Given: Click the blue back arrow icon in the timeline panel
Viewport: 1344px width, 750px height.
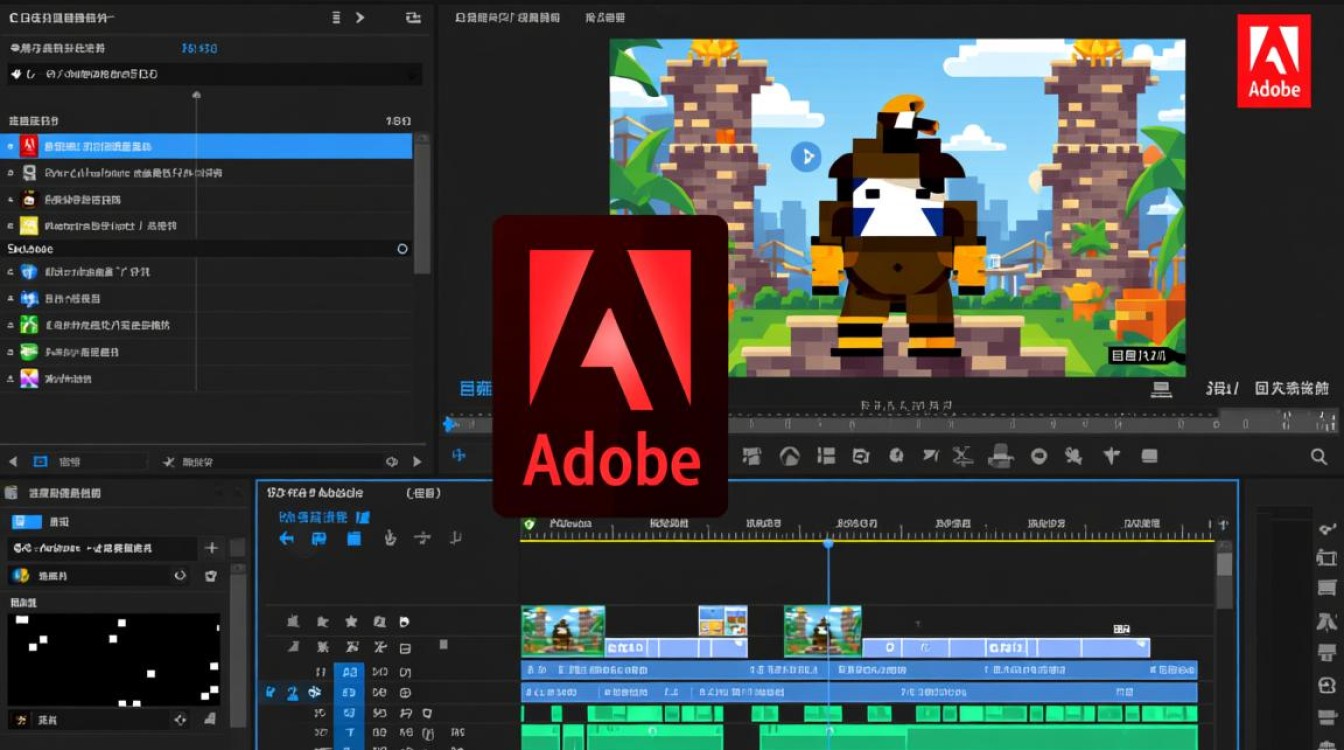Looking at the screenshot, I should (x=287, y=539).
